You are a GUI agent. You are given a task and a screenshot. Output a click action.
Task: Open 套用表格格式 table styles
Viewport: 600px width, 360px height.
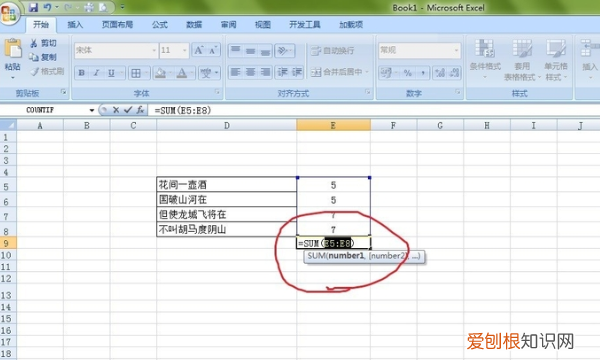click(x=522, y=59)
